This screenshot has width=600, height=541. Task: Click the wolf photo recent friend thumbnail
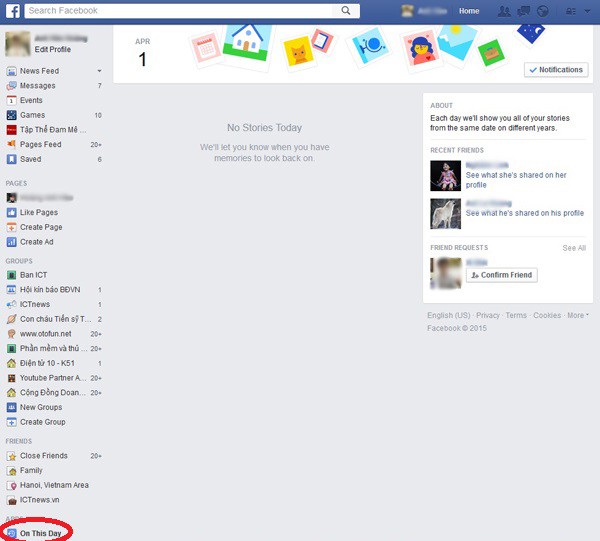tap(445, 213)
